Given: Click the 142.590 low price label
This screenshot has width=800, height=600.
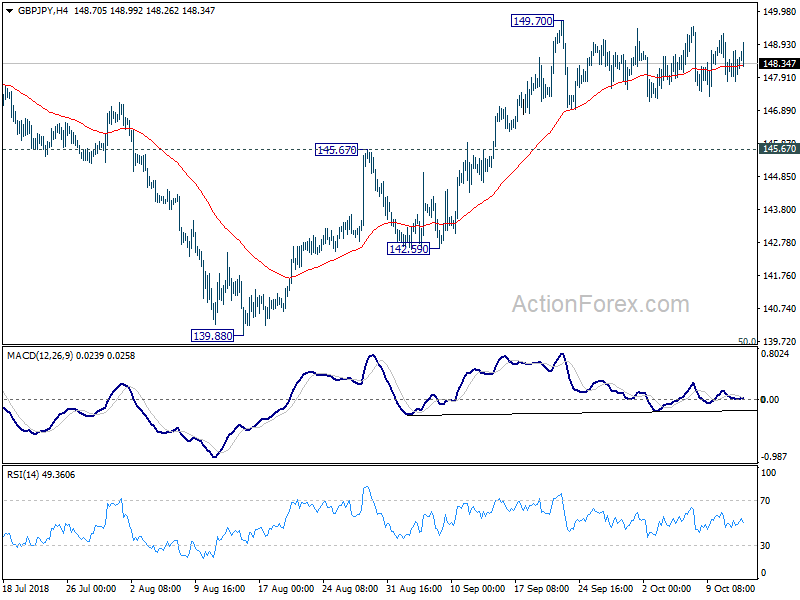Looking at the screenshot, I should tap(409, 249).
